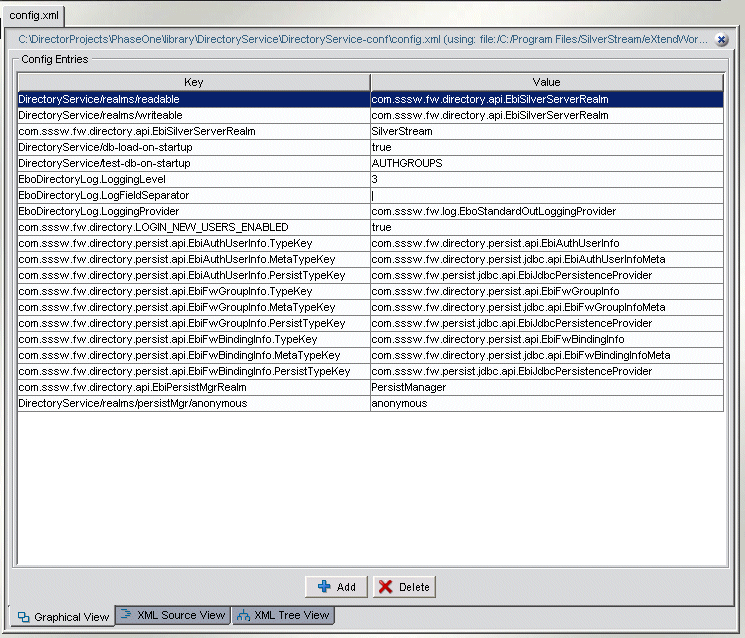Select the EbiPersistMgrRealm key

click(194, 387)
